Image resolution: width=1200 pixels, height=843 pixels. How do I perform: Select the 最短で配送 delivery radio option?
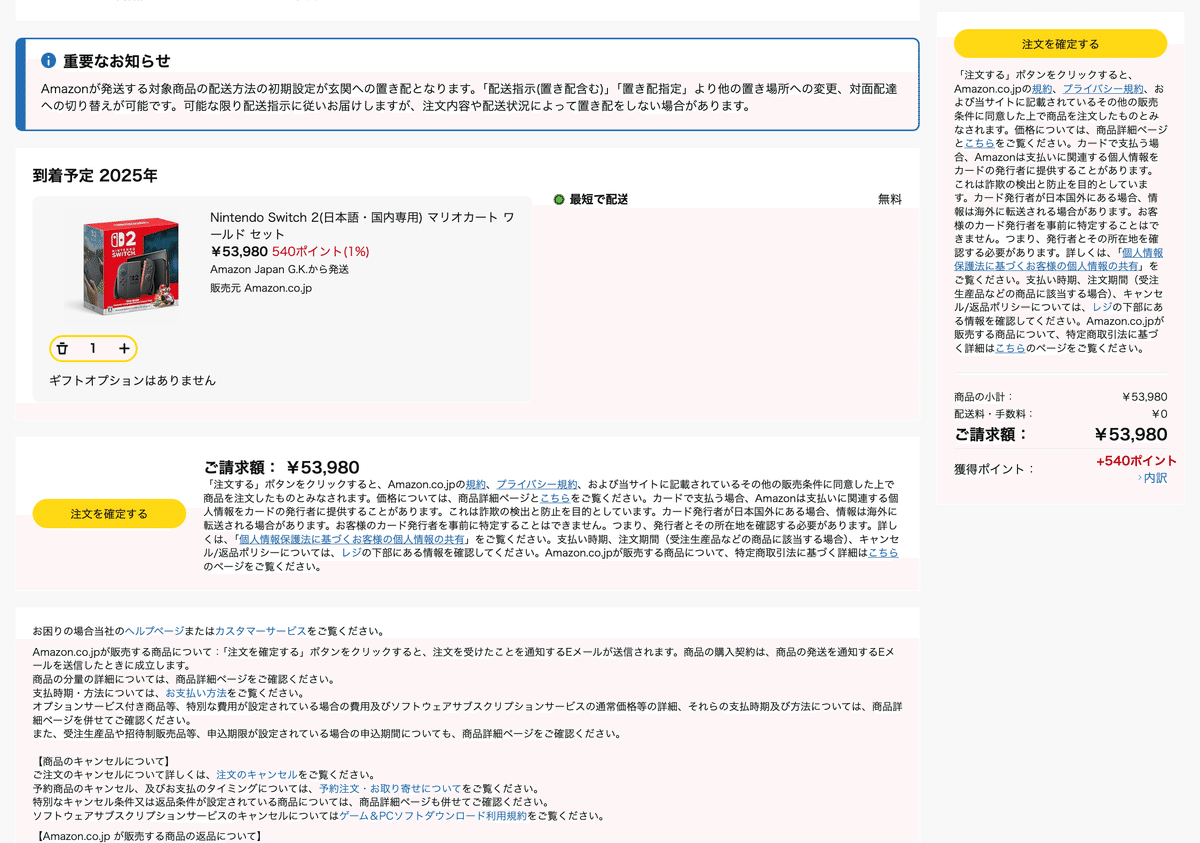[x=559, y=199]
